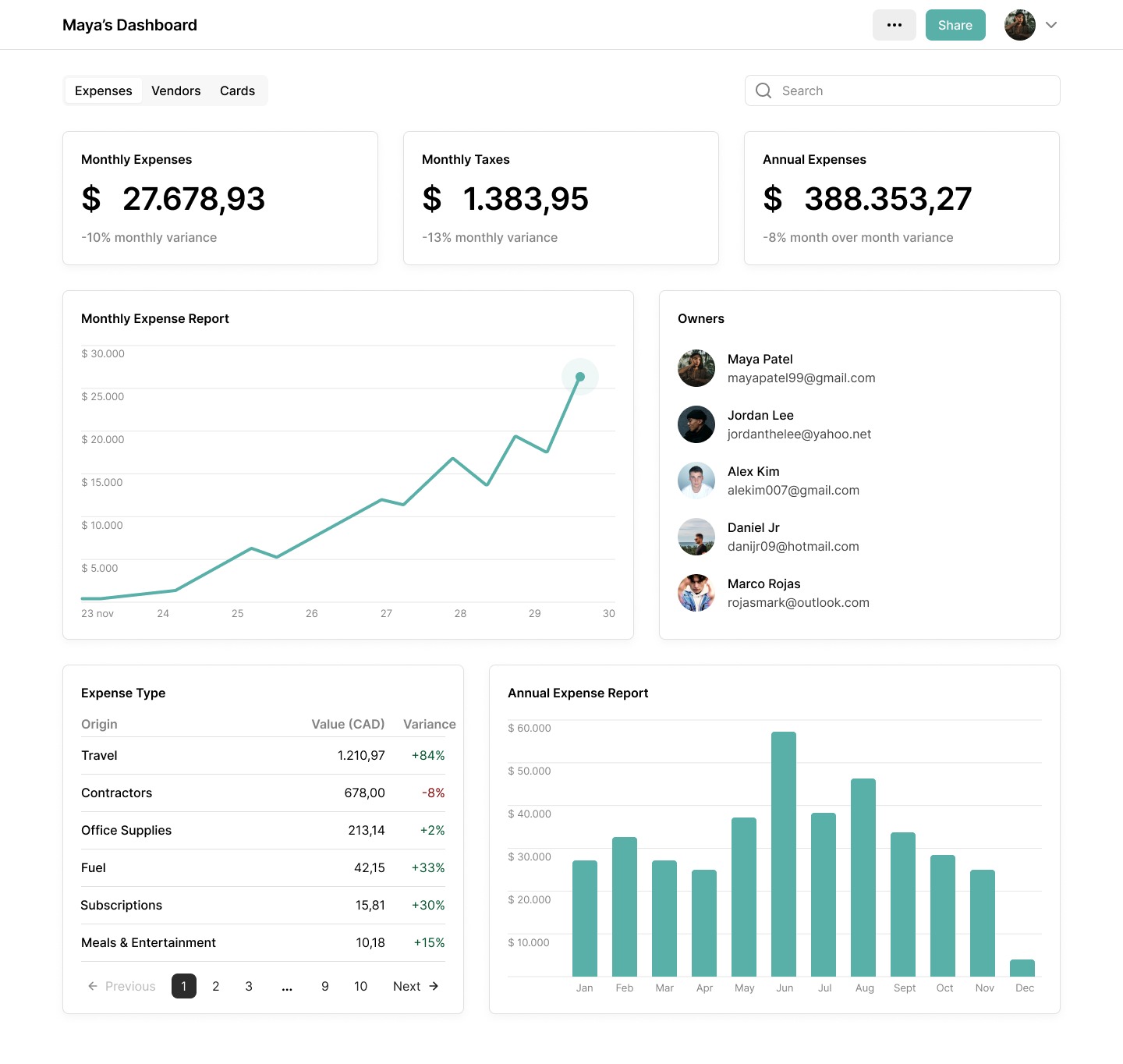The width and height of the screenshot is (1123, 1064).
Task: Select the Expenses tab
Action: click(x=103, y=90)
